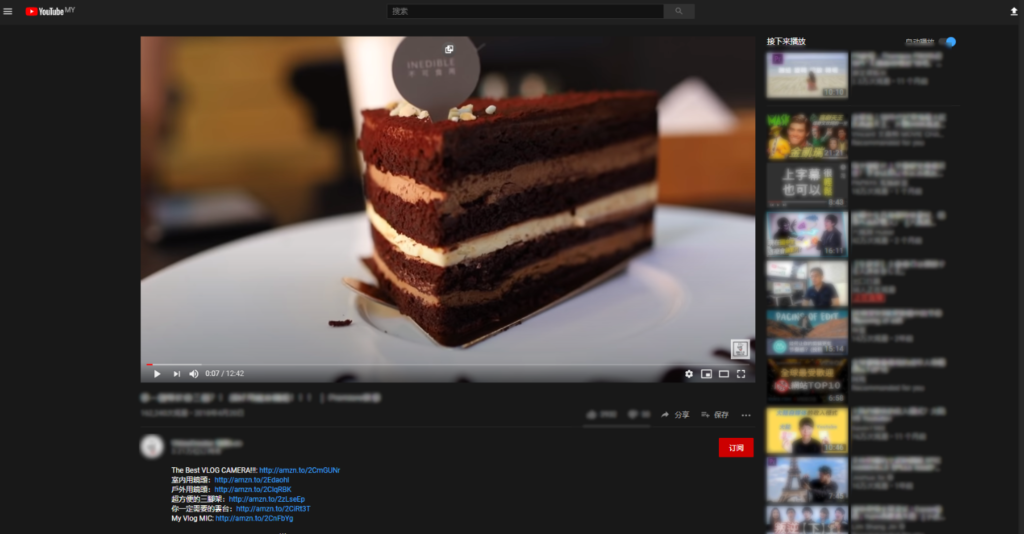This screenshot has height=534, width=1024.
Task: Click inside the search input field
Action: click(525, 11)
